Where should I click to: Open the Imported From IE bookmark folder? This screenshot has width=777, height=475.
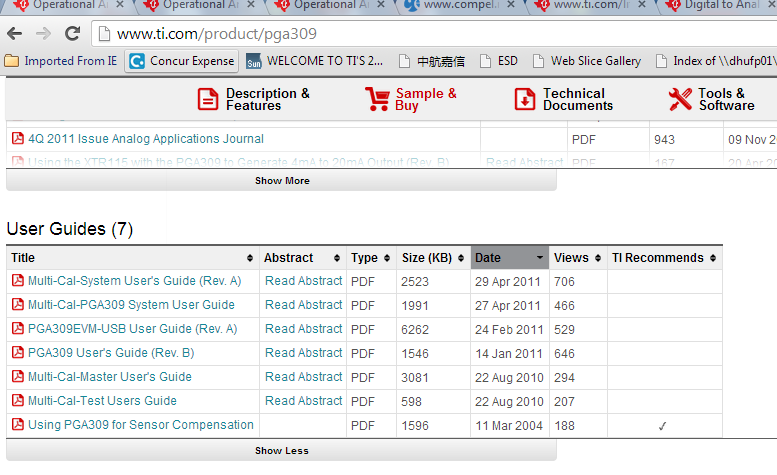coord(60,61)
